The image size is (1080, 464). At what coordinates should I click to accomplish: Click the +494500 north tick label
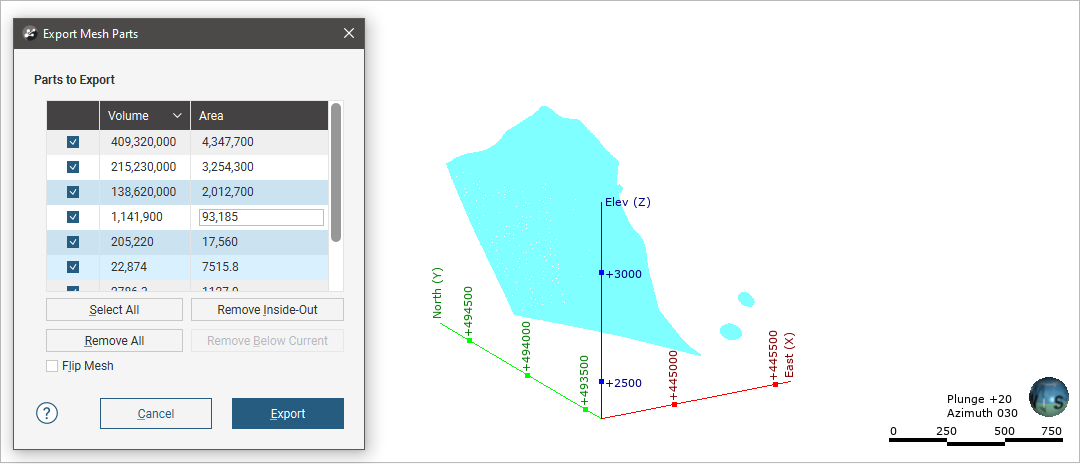point(470,310)
